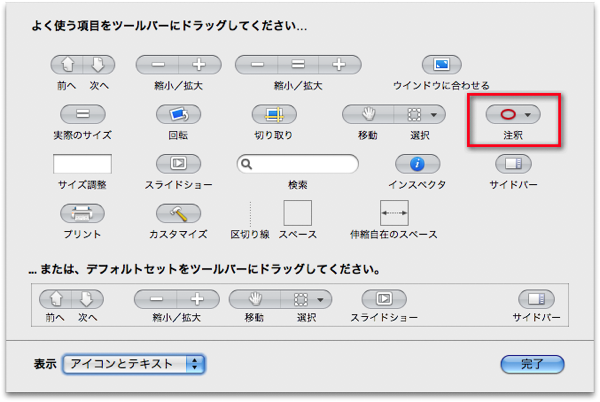Click the 選択 dotted-square icon in the second row
600x402 pixels.
tap(414, 114)
